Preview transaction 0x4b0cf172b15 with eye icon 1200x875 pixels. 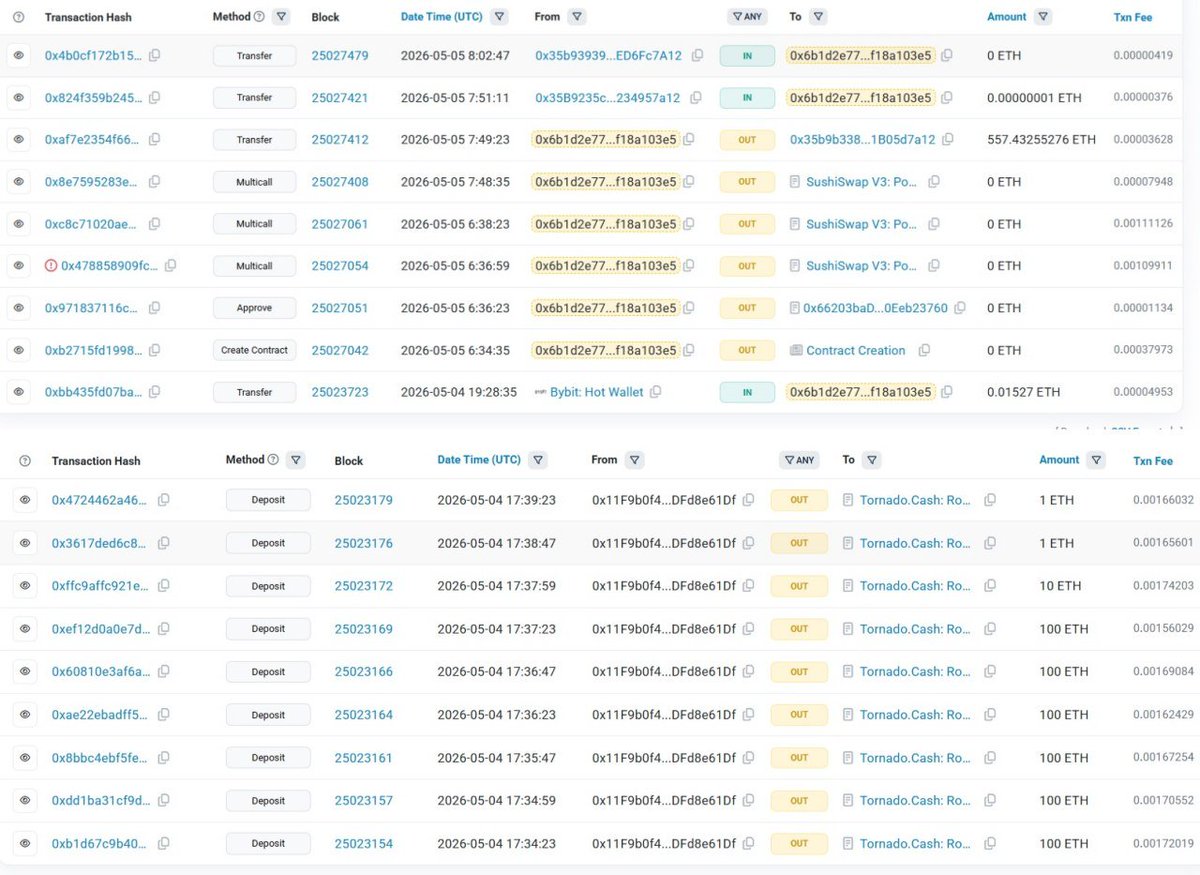pos(18,56)
